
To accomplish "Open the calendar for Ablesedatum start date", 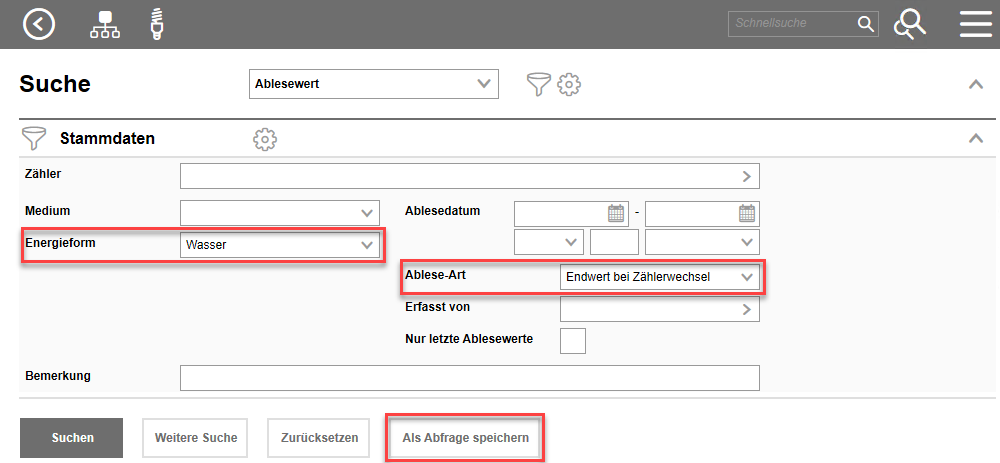I will tap(615, 213).
